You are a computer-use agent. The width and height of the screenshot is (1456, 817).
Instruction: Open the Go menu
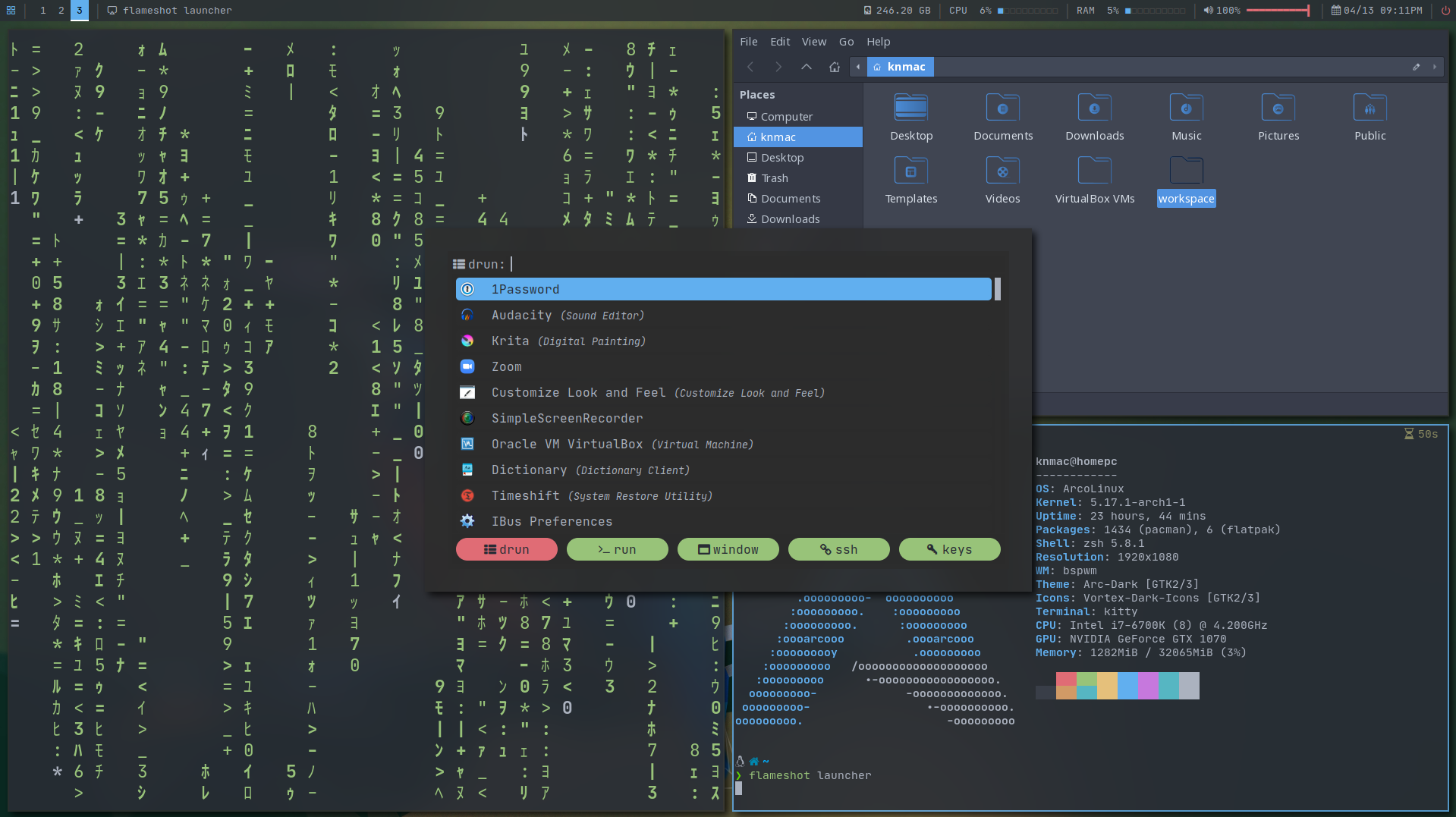[x=846, y=42]
